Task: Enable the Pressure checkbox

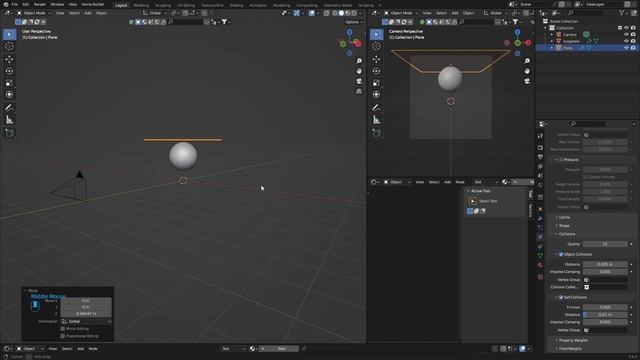Action: (561, 160)
